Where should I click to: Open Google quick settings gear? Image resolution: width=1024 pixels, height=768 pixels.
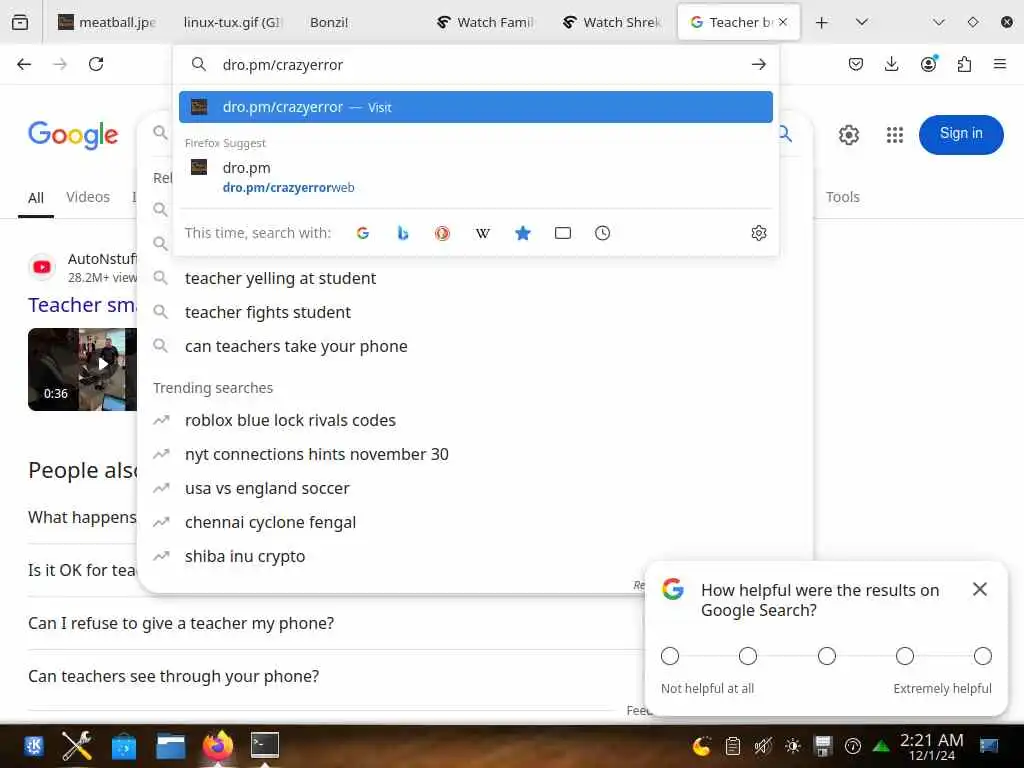coord(848,135)
